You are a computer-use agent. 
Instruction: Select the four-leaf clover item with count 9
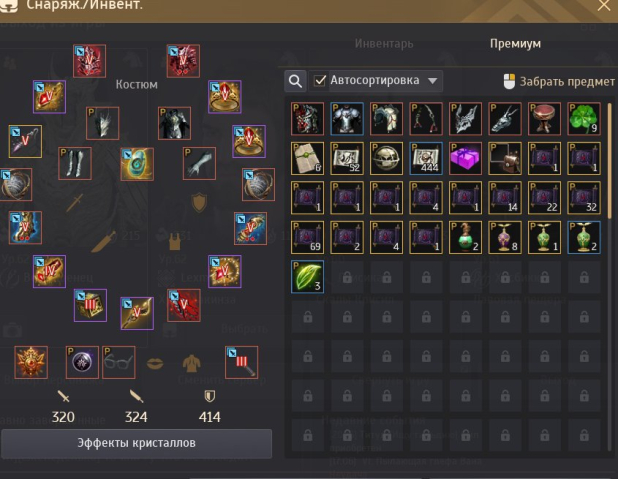pyautogui.click(x=584, y=119)
